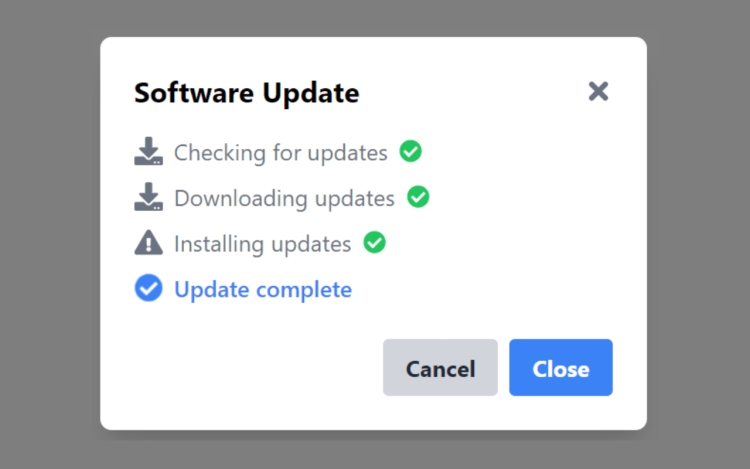Click the download icon beside Downloading updates

tap(148, 196)
